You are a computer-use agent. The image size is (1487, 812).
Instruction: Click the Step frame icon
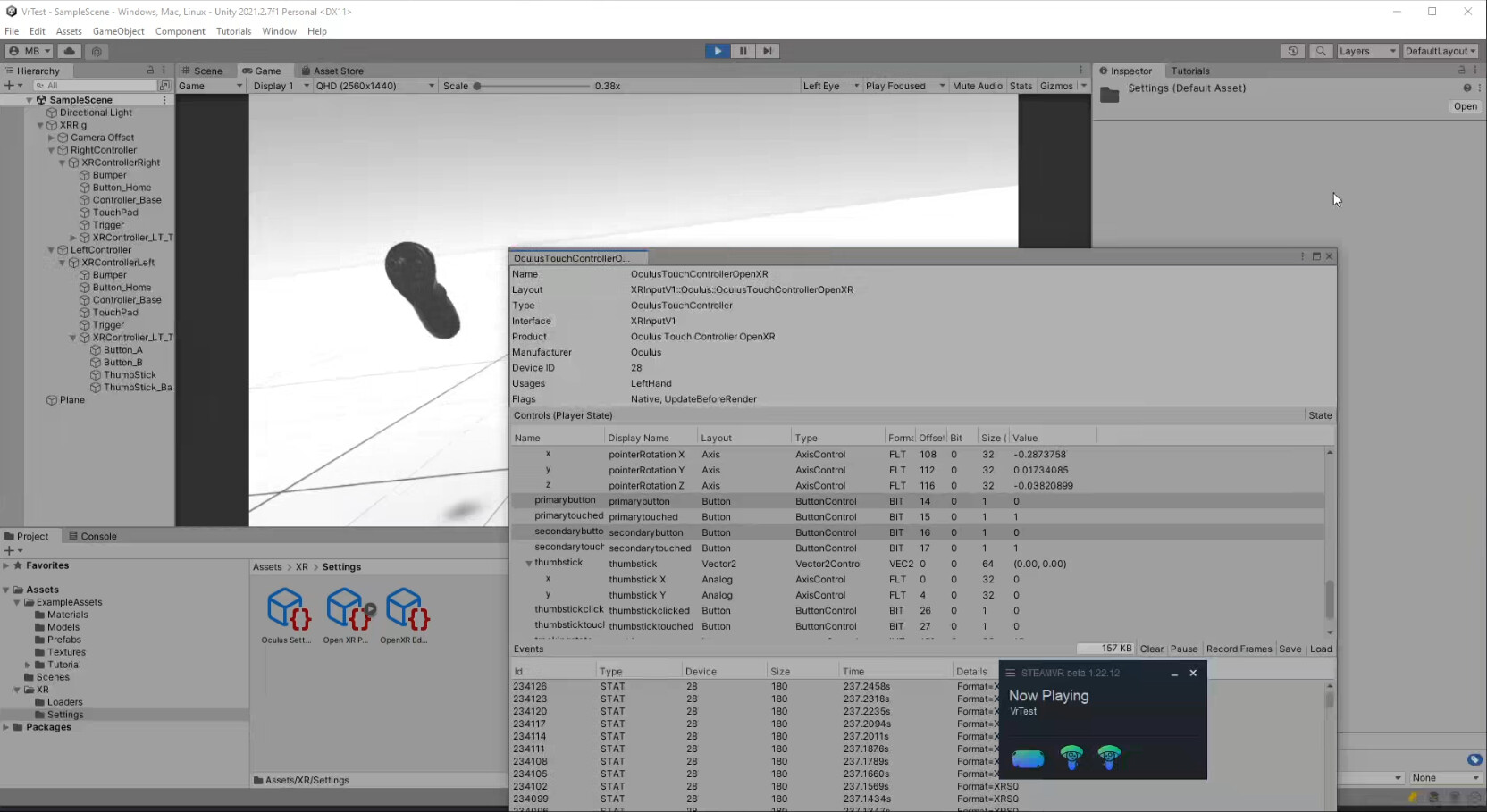[768, 51]
